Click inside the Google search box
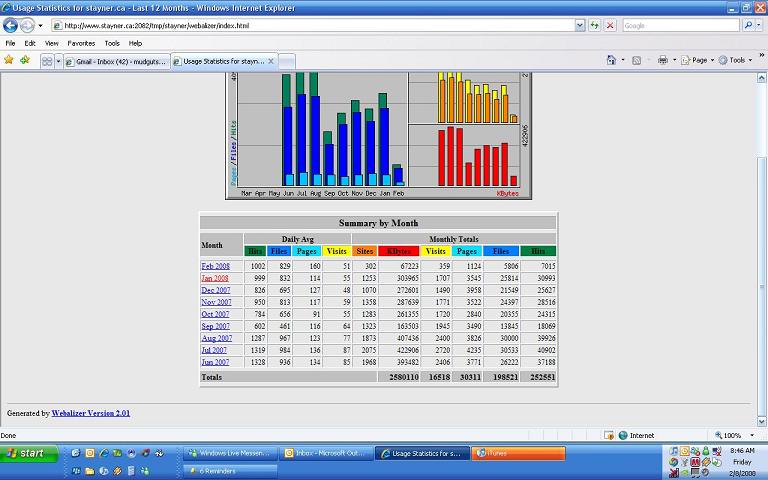The width and height of the screenshot is (768, 480). click(680, 25)
